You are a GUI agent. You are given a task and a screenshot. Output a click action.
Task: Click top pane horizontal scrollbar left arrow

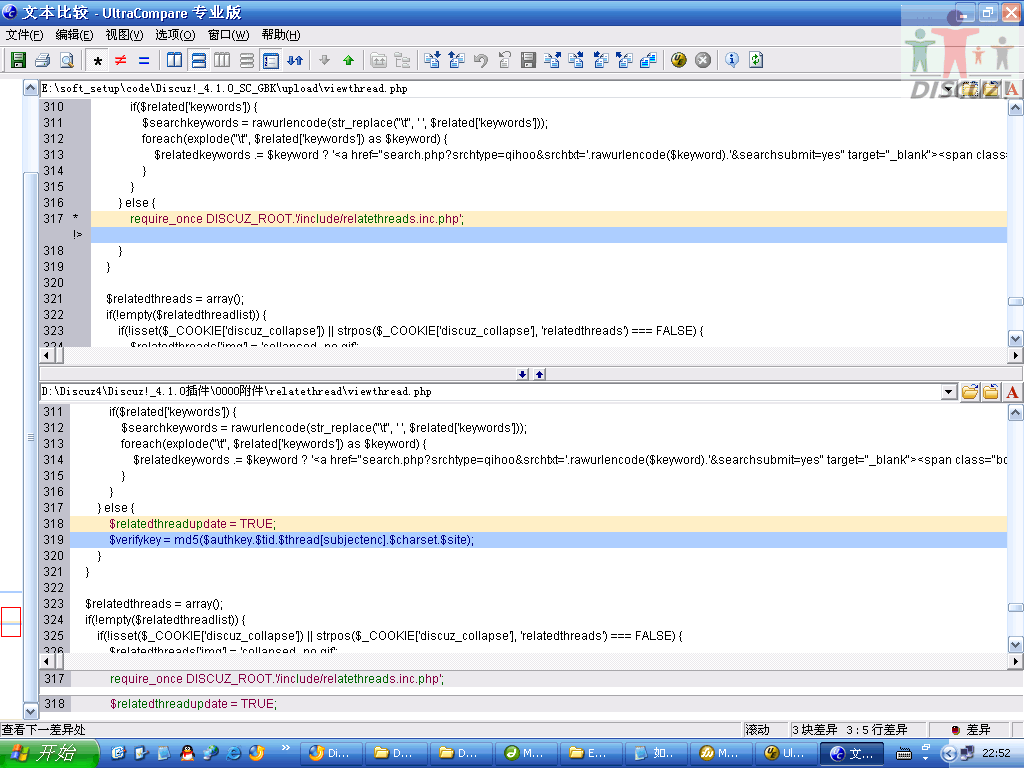46,355
